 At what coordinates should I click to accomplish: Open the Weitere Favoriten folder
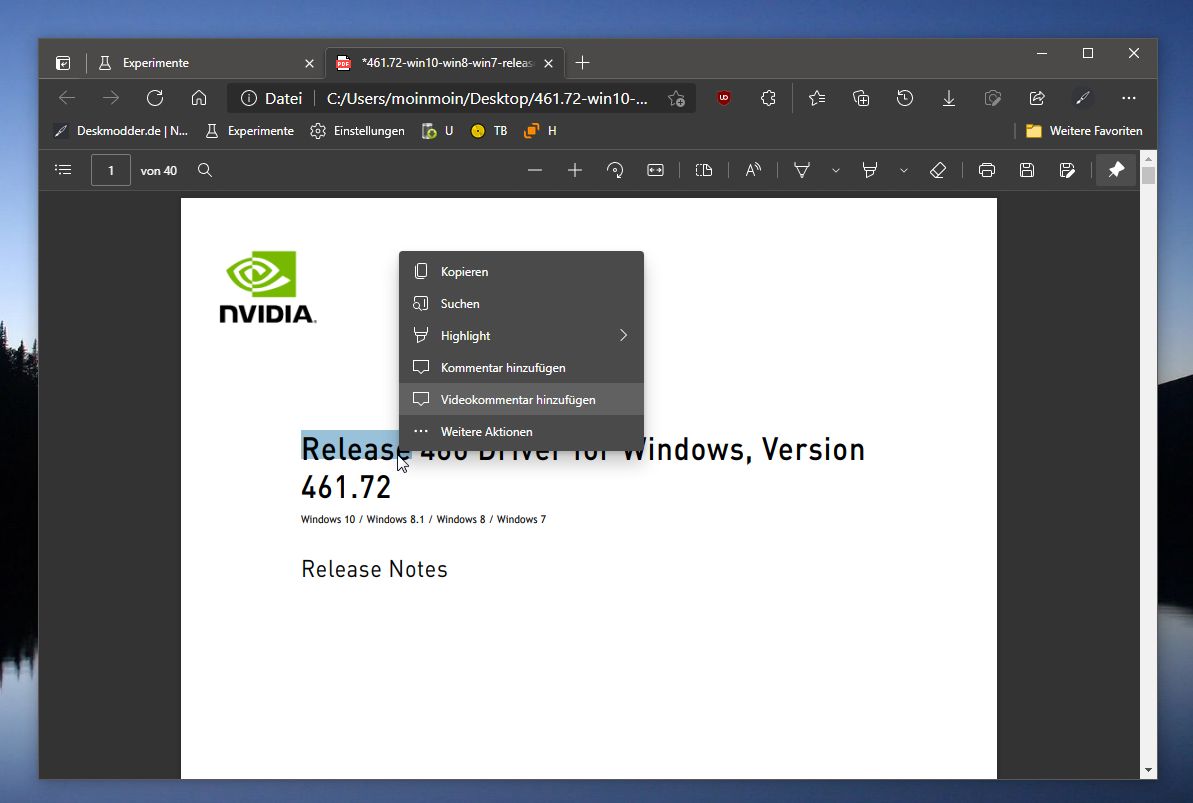click(1084, 131)
